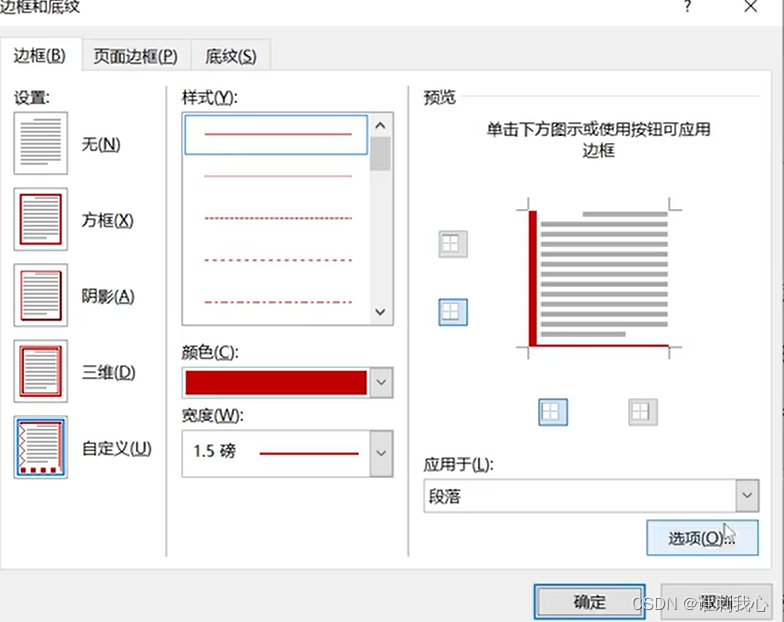This screenshot has height=622, width=784.
Task: Choose the dash-dot line style
Action: click(x=278, y=302)
